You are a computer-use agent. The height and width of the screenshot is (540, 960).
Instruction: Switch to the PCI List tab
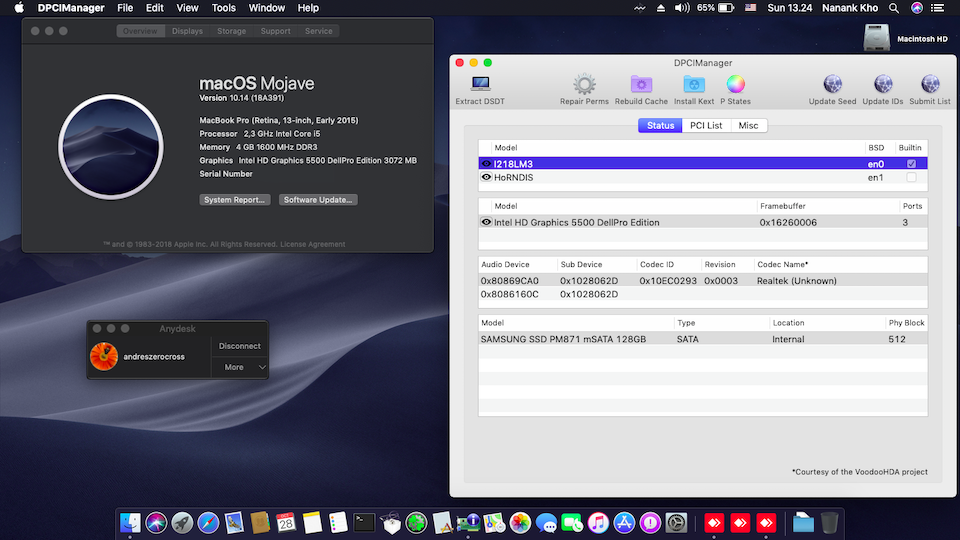coord(706,125)
